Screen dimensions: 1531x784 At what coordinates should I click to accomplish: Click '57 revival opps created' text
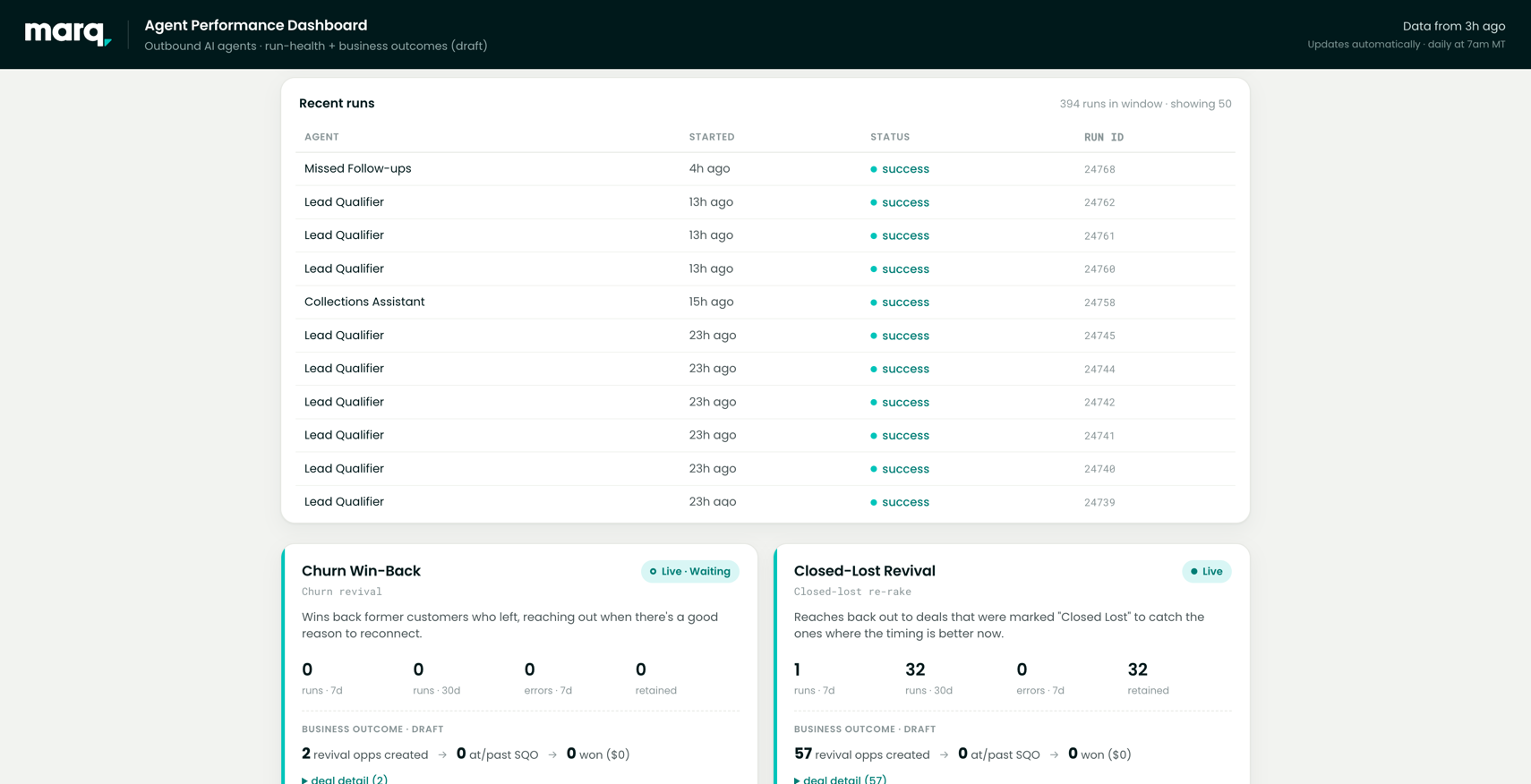(x=861, y=754)
